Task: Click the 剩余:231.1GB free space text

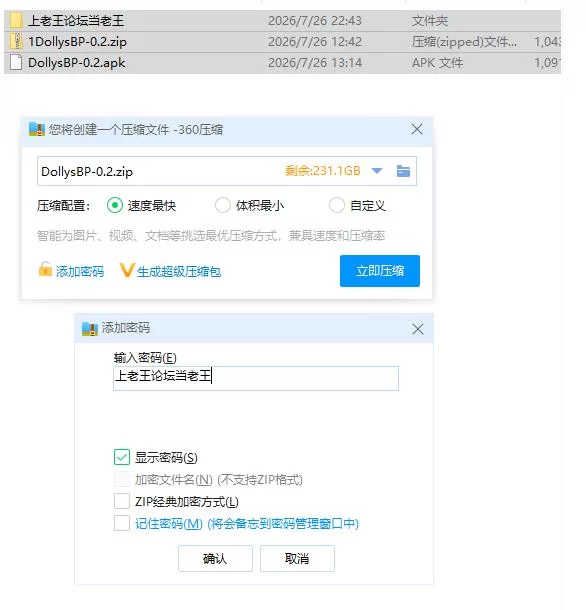Action: point(323,171)
